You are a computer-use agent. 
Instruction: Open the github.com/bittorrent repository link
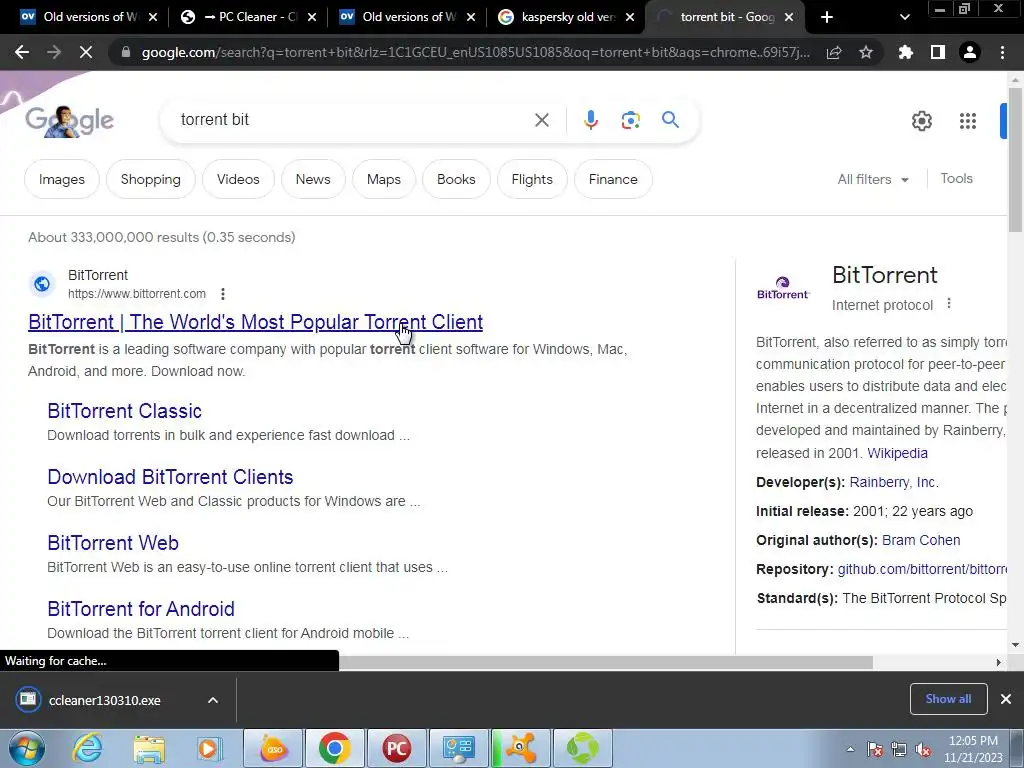[x=921, y=569]
